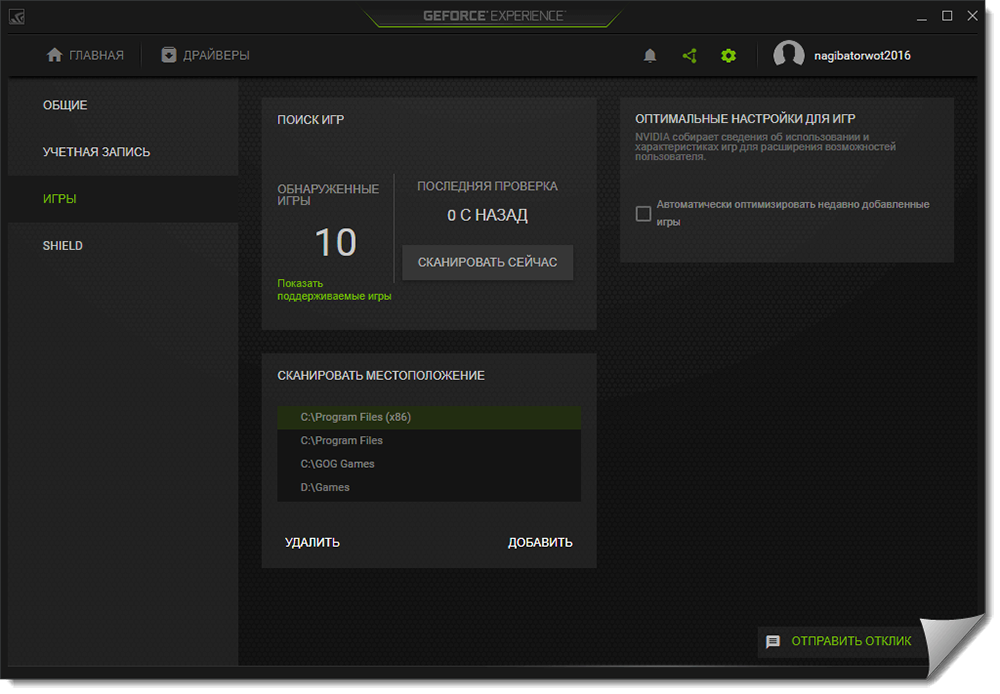This screenshot has width=1000, height=694.
Task: Select the C:\Program Files (x86) location
Action: pyautogui.click(x=356, y=417)
